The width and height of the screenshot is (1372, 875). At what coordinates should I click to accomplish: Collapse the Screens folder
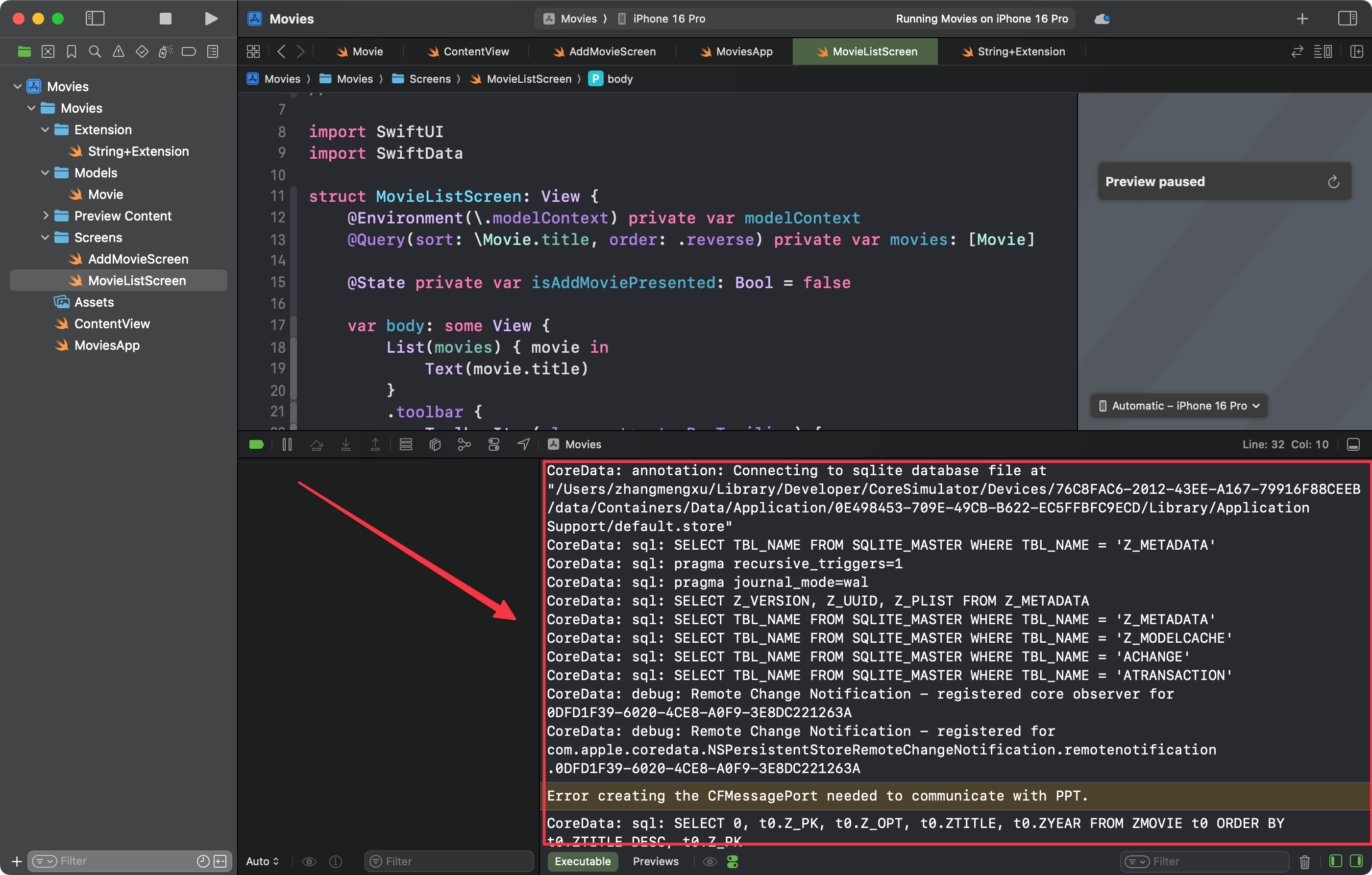click(x=46, y=238)
